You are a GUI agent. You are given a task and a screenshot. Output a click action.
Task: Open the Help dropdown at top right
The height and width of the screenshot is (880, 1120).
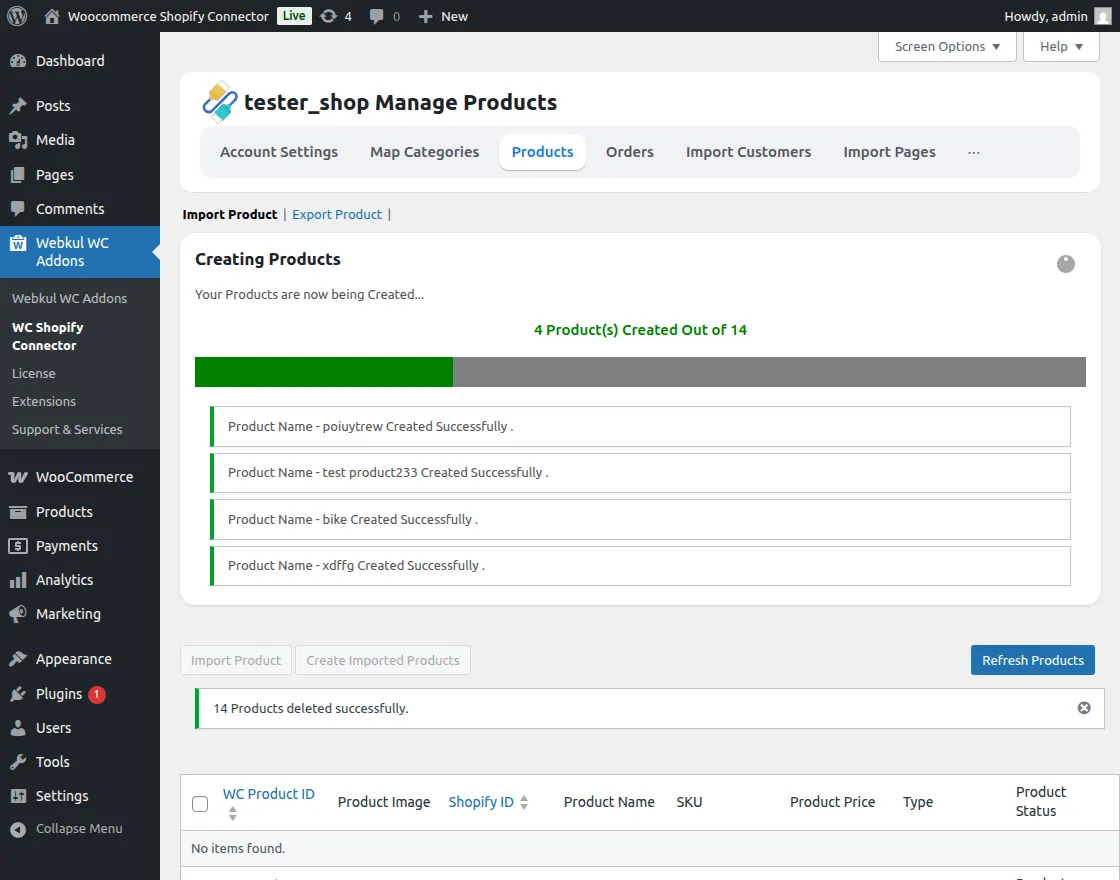click(1060, 46)
